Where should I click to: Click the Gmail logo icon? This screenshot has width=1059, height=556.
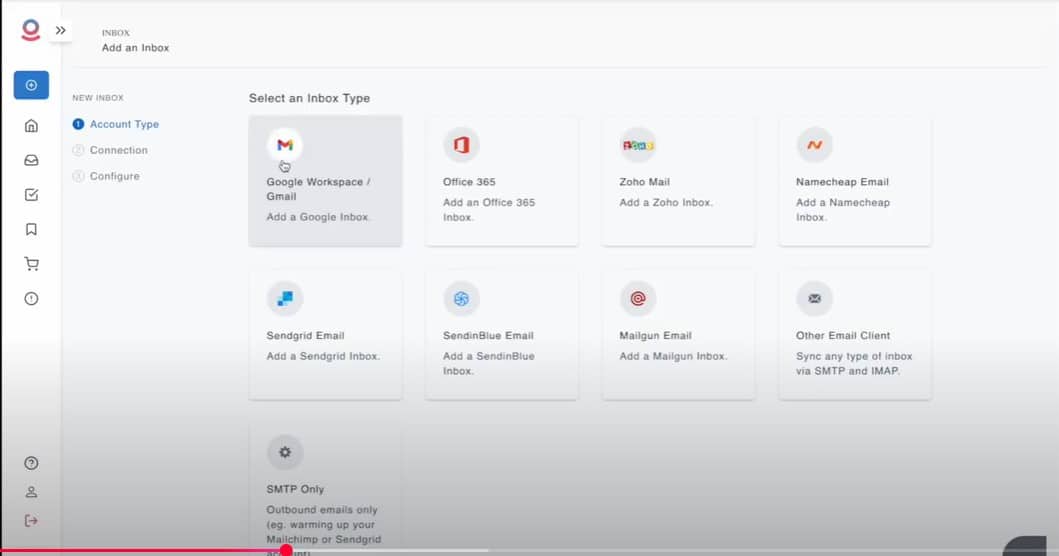click(x=285, y=145)
